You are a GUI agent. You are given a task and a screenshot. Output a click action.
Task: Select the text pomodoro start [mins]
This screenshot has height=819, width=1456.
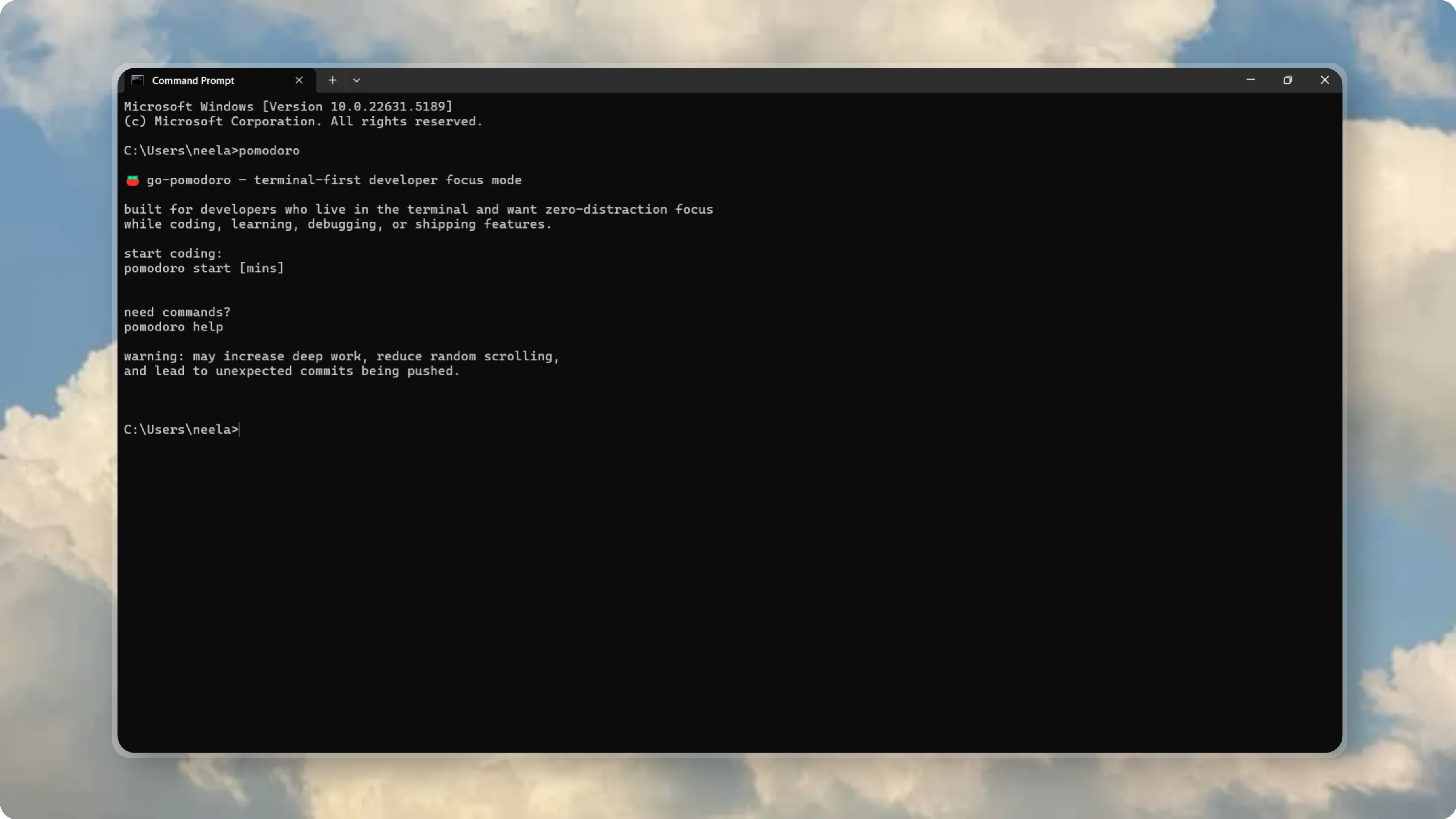pyautogui.click(x=203, y=268)
